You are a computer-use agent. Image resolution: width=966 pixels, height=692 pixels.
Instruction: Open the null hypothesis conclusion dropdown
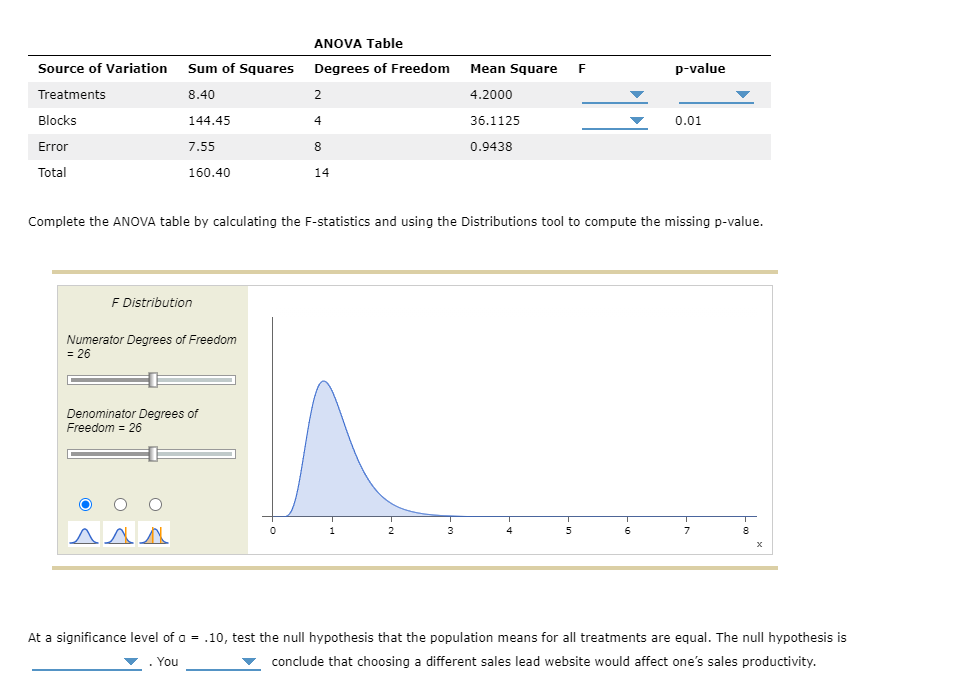point(130,661)
